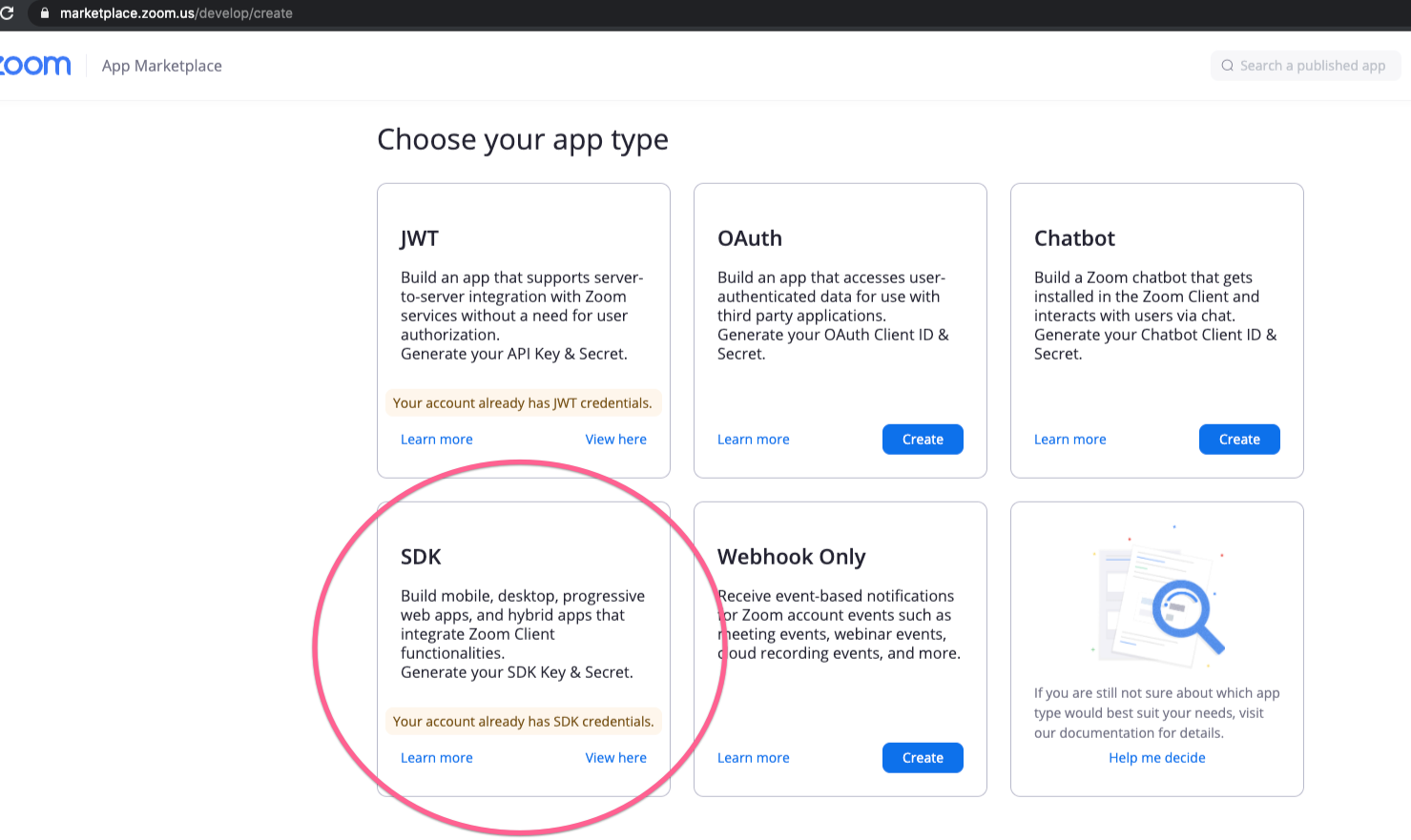Click the Zoom logo
Screen dimensions: 1411x840
click(x=35, y=65)
